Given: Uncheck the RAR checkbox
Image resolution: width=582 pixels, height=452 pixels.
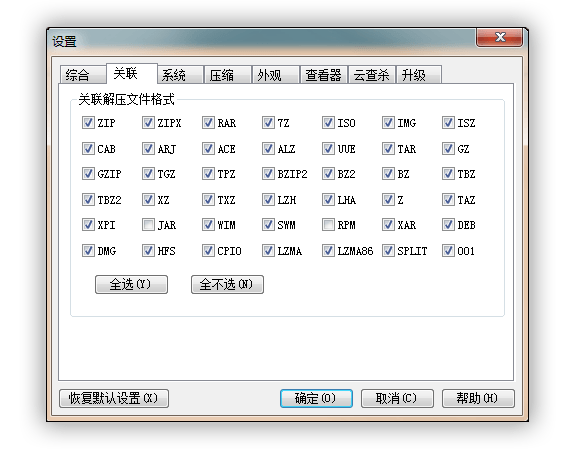Looking at the screenshot, I should [x=208, y=123].
